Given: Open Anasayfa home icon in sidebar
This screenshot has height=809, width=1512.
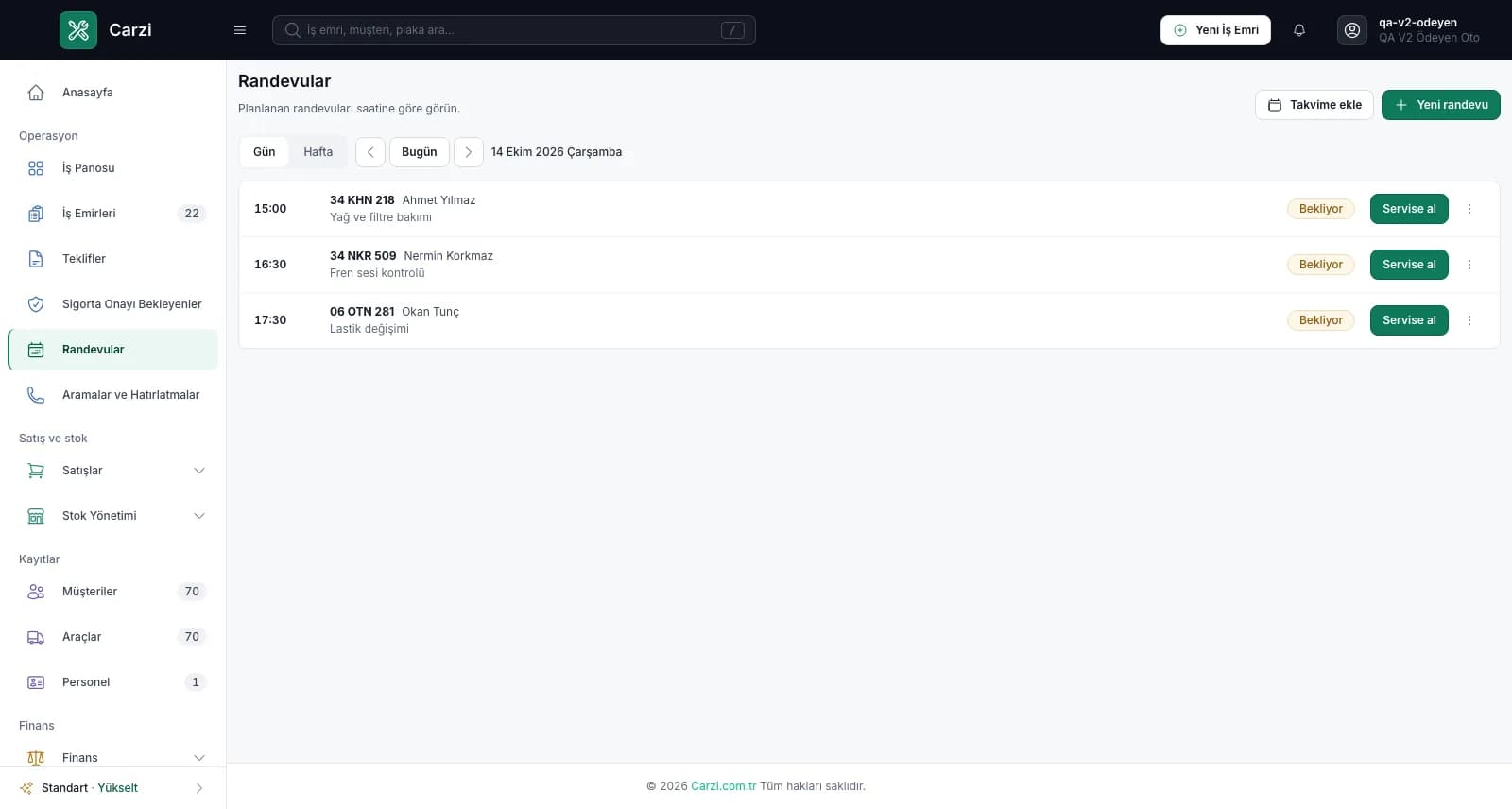Looking at the screenshot, I should pyautogui.click(x=36, y=93).
